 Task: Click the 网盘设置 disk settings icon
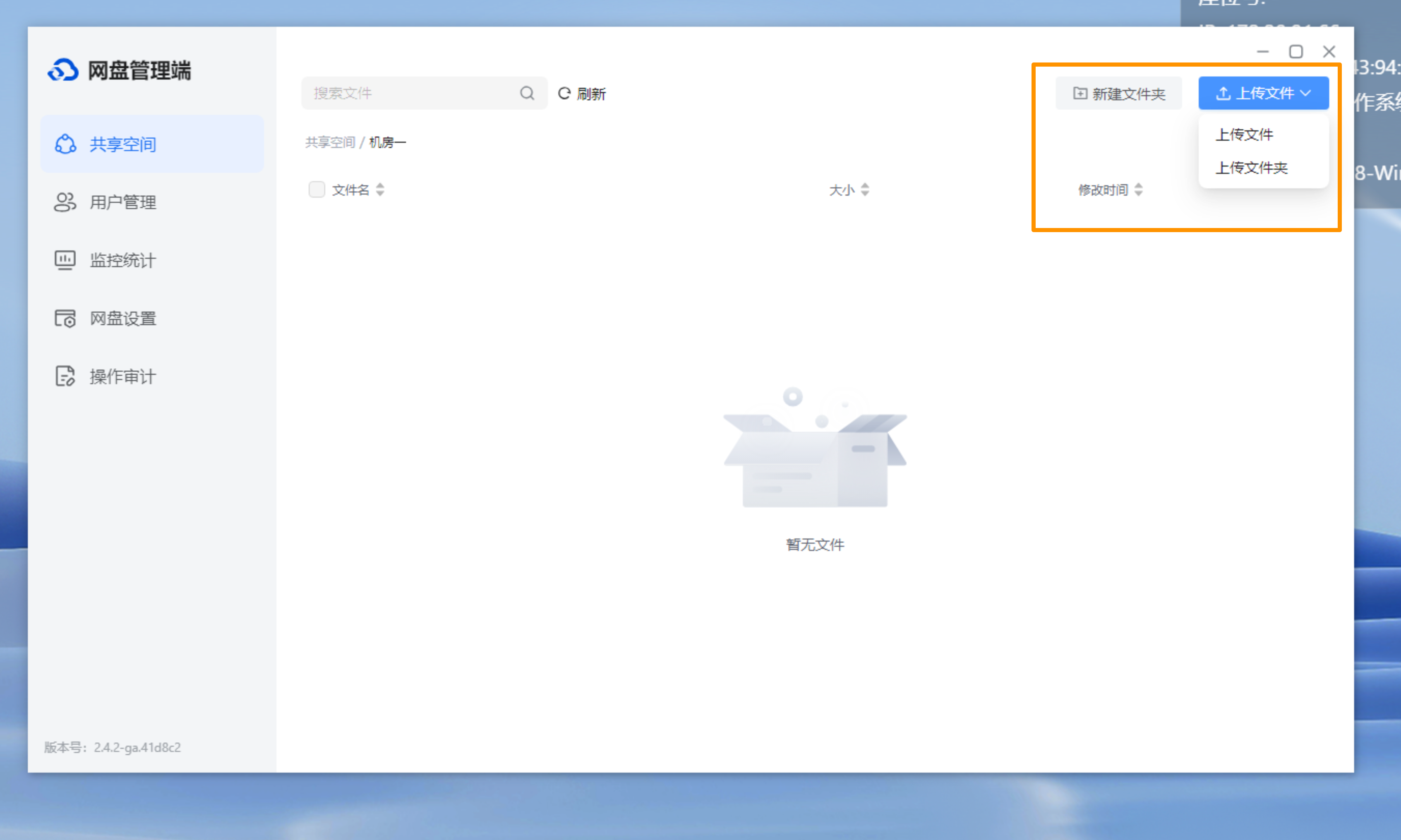point(65,318)
